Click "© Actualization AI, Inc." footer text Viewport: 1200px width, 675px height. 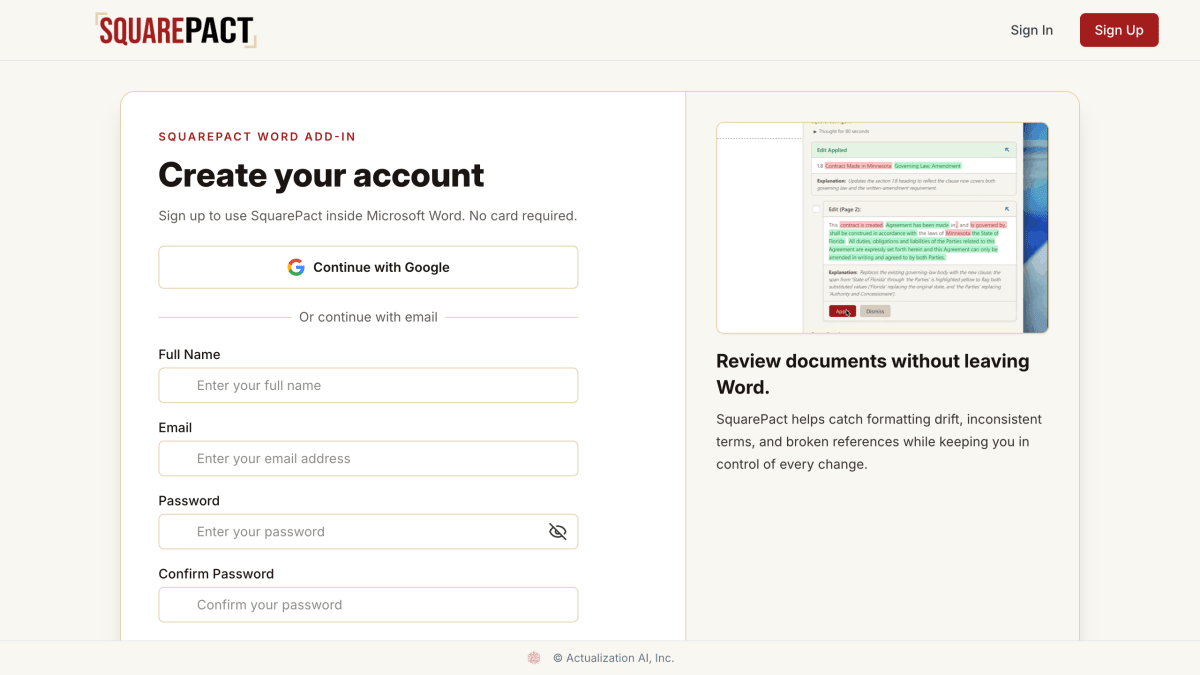pyautogui.click(x=613, y=658)
